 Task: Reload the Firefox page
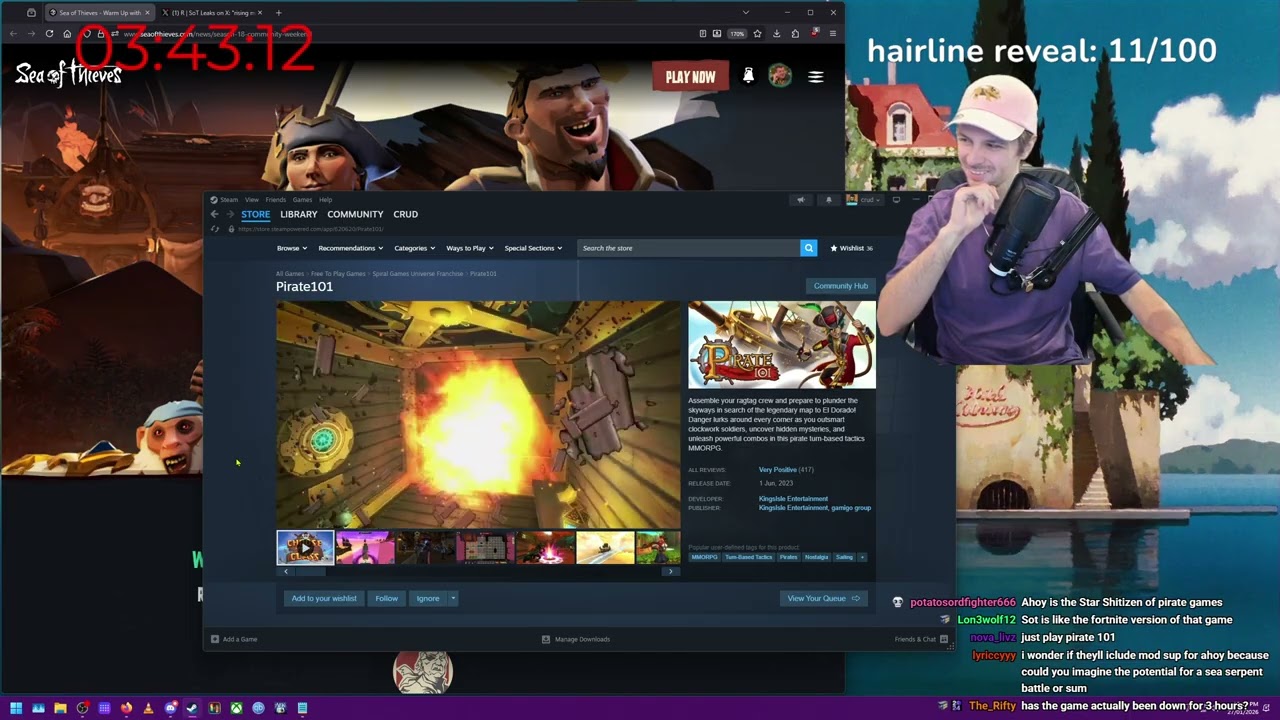[49, 33]
